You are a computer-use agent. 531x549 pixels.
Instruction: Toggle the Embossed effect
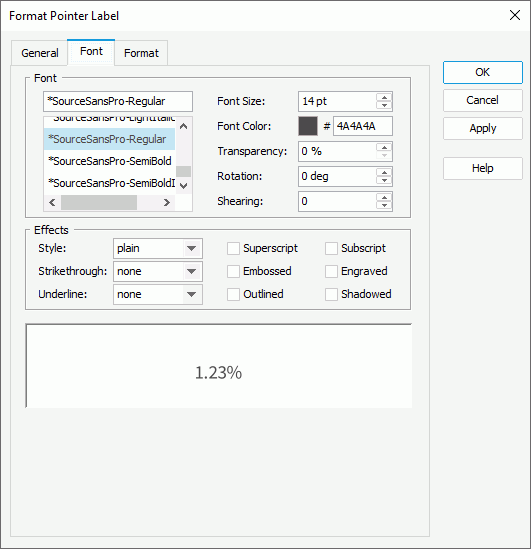pos(233,271)
